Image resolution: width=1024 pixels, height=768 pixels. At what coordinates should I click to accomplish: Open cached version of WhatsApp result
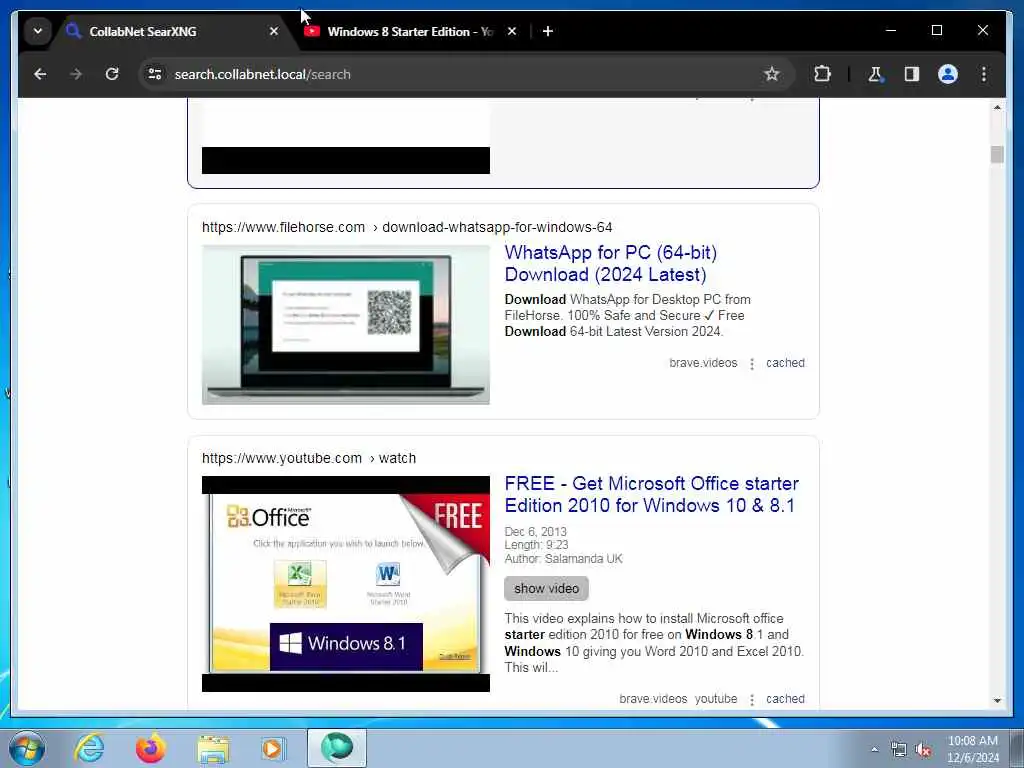coord(785,363)
